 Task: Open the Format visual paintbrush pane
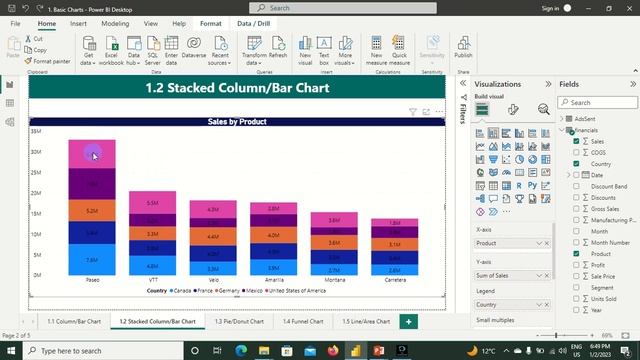tap(513, 109)
